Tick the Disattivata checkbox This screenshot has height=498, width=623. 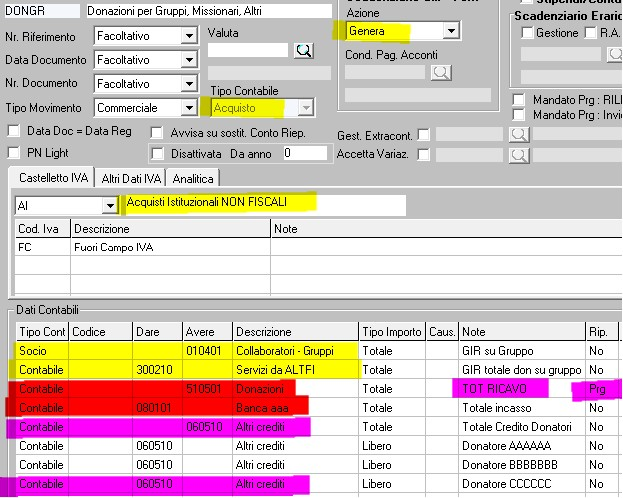158,154
